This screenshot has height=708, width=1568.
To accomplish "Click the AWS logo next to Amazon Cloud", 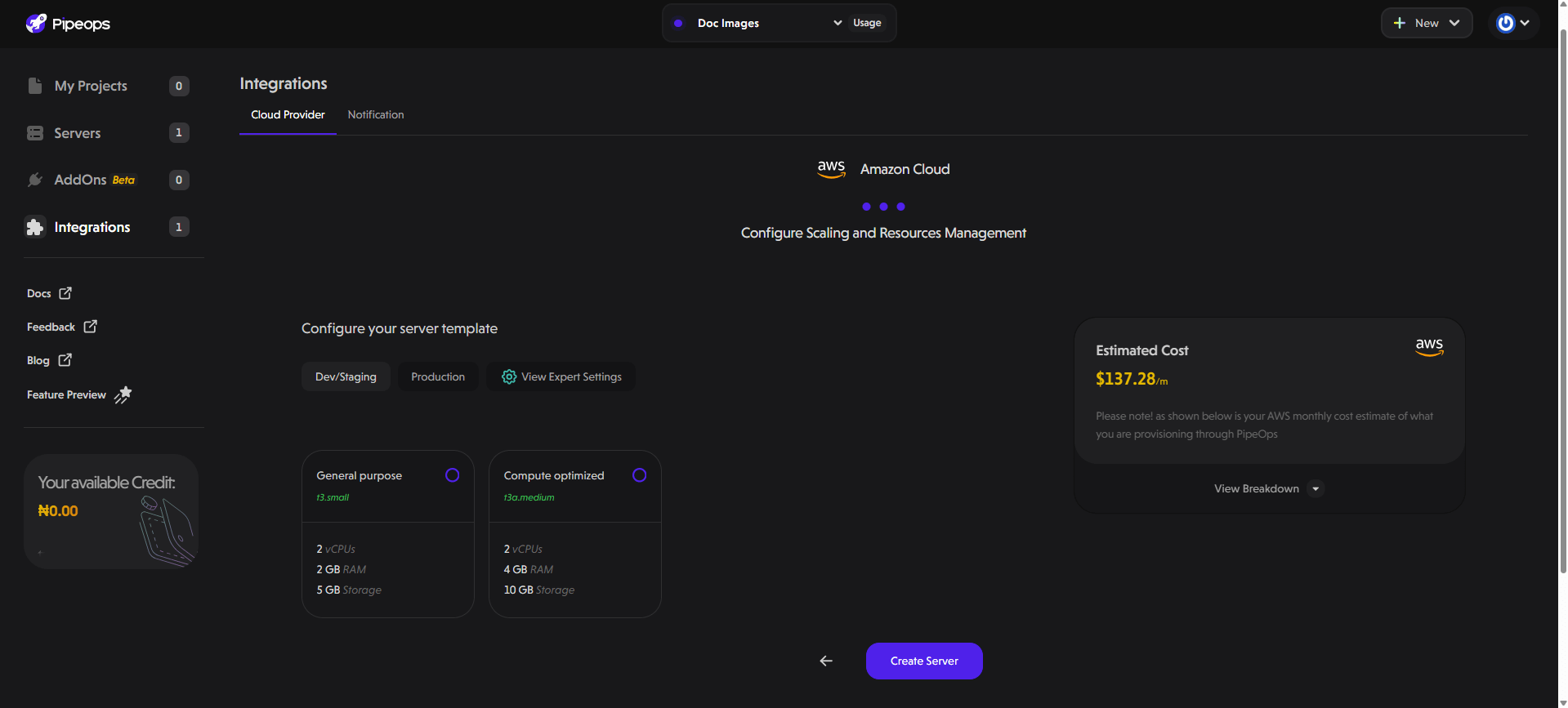I will click(831, 169).
